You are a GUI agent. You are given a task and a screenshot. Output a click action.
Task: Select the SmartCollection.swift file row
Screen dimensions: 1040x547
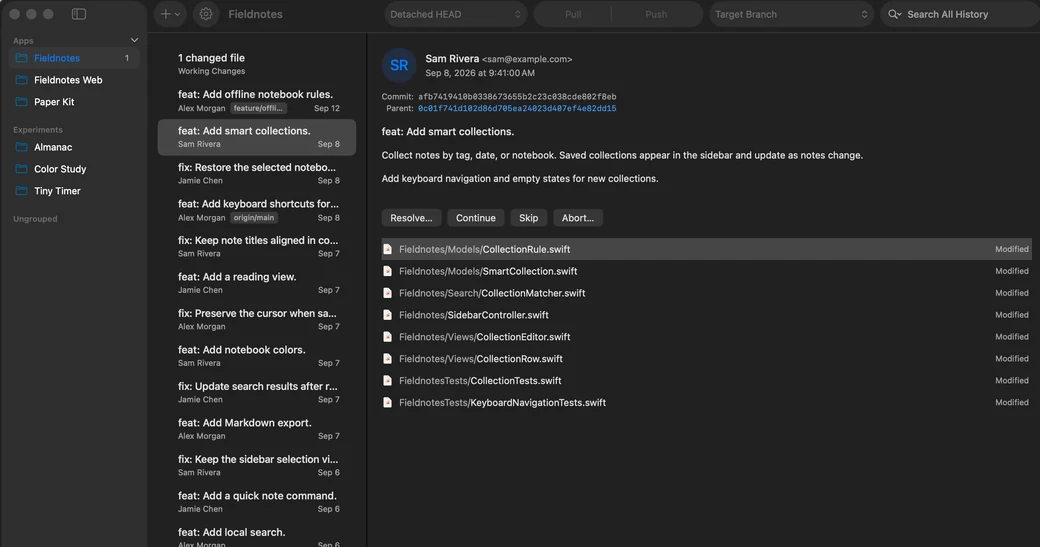[x=706, y=271]
